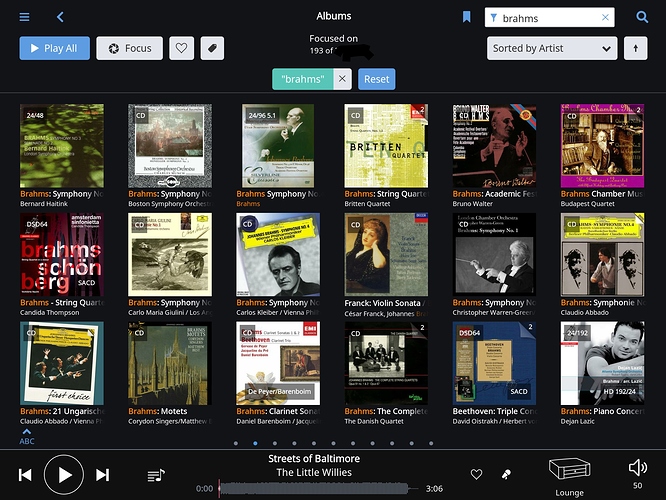Open search with the magnifier icon
Screen dimensions: 666x500
(642, 17)
